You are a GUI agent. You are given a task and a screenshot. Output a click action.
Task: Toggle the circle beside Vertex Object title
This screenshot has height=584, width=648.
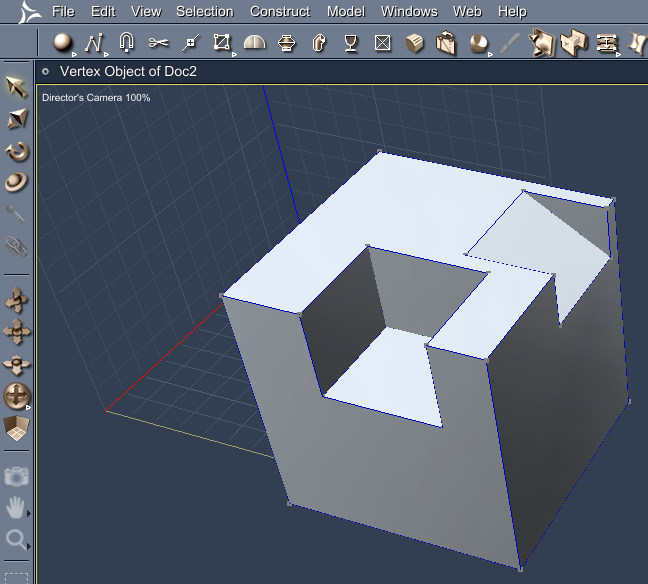(46, 72)
